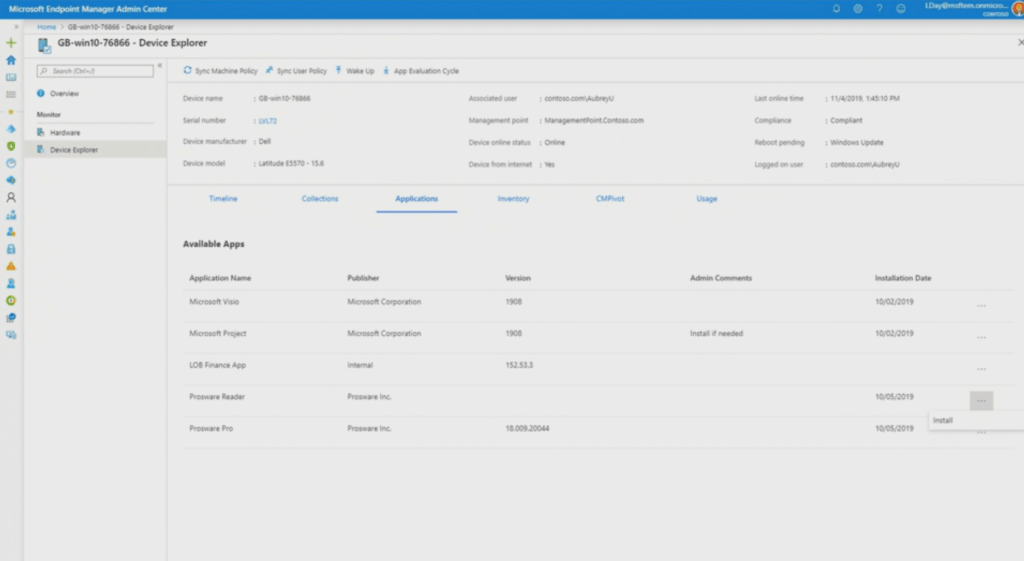Select the Microsoft Project application name
This screenshot has width=1024, height=561.
tap(217, 333)
